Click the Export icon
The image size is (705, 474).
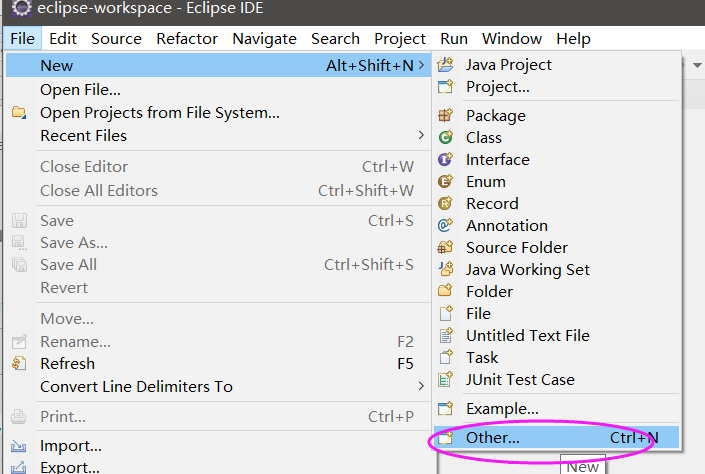[x=19, y=467]
